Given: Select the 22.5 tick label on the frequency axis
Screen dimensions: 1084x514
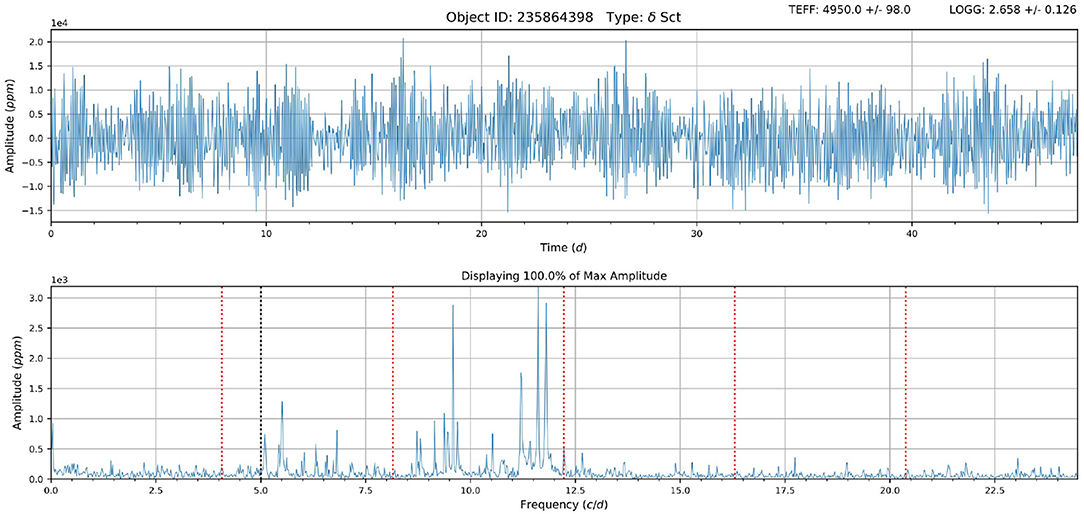Looking at the screenshot, I should (994, 491).
